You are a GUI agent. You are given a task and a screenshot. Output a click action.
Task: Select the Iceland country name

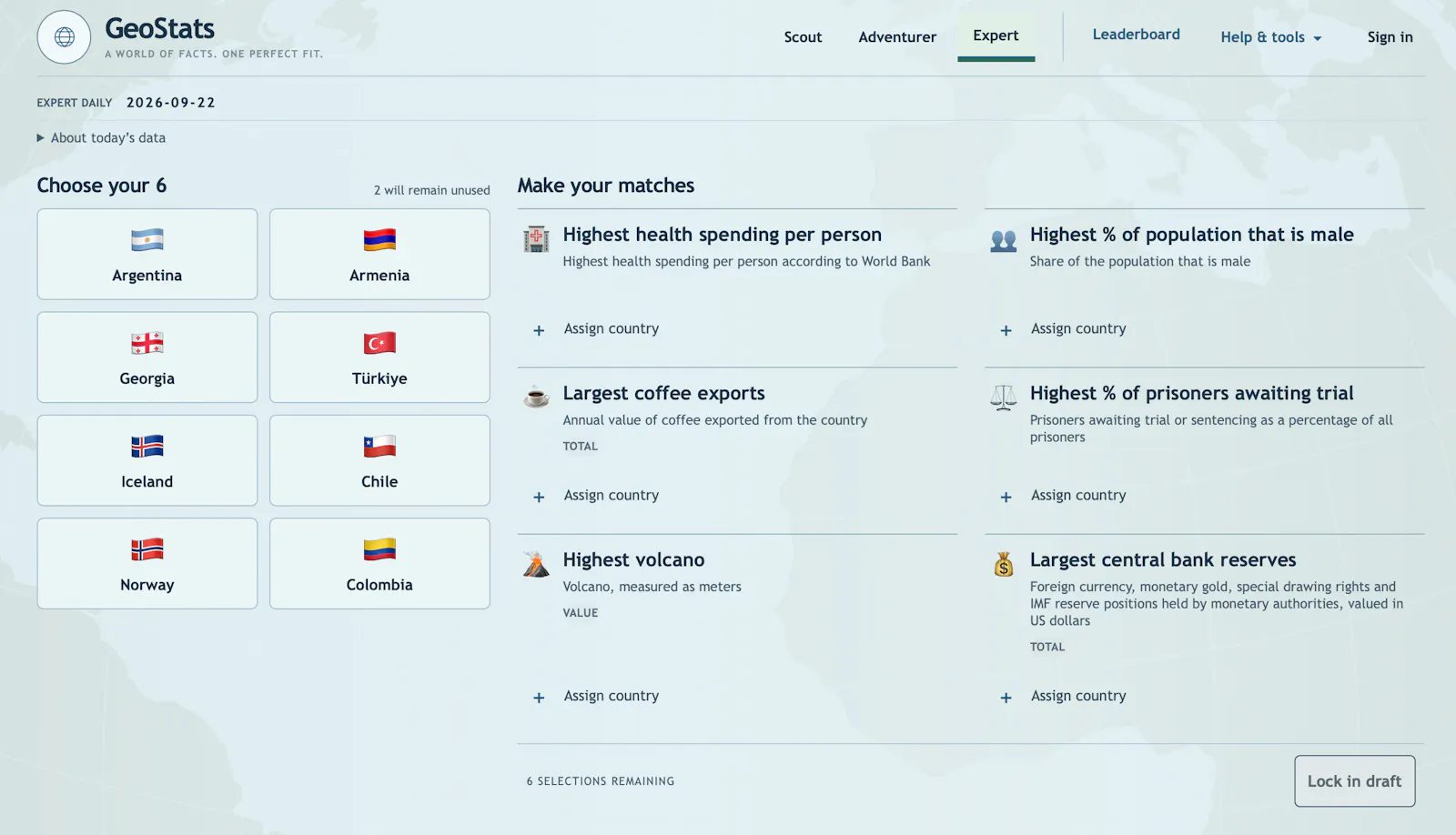point(147,482)
